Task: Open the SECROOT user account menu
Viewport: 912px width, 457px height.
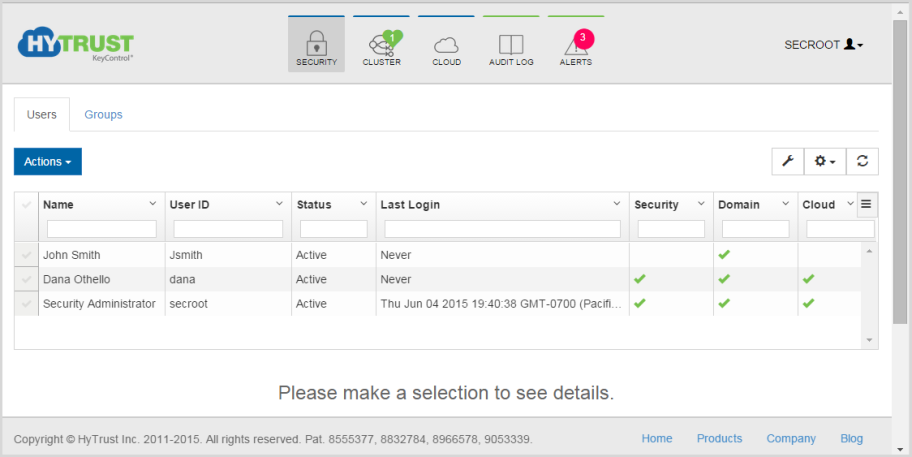Action: coord(823,45)
